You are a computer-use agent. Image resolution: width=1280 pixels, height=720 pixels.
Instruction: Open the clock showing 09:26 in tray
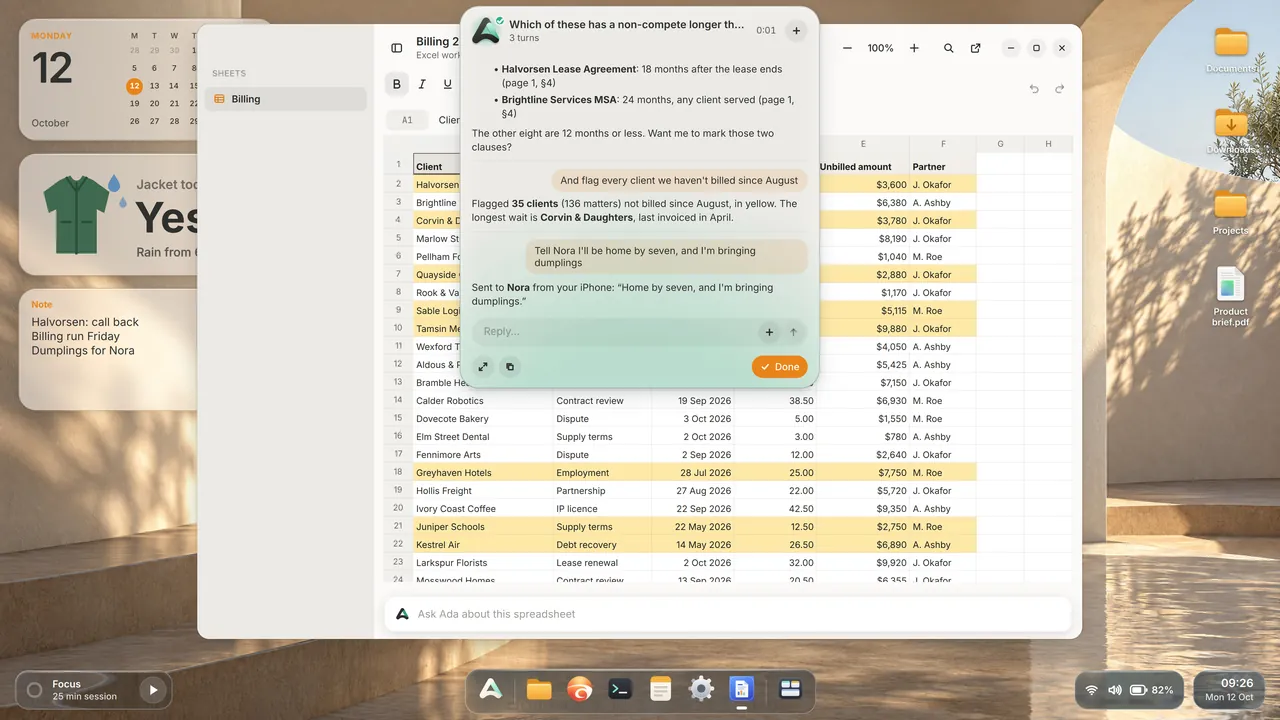[x=1229, y=690]
